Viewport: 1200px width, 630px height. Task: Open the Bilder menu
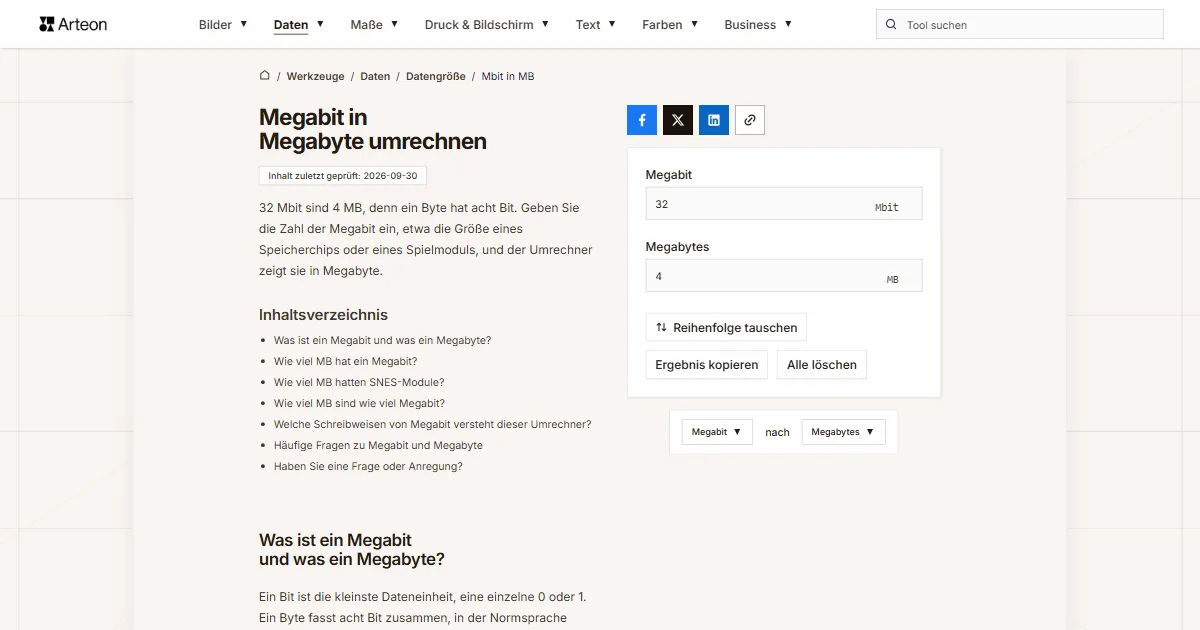pyautogui.click(x=223, y=24)
